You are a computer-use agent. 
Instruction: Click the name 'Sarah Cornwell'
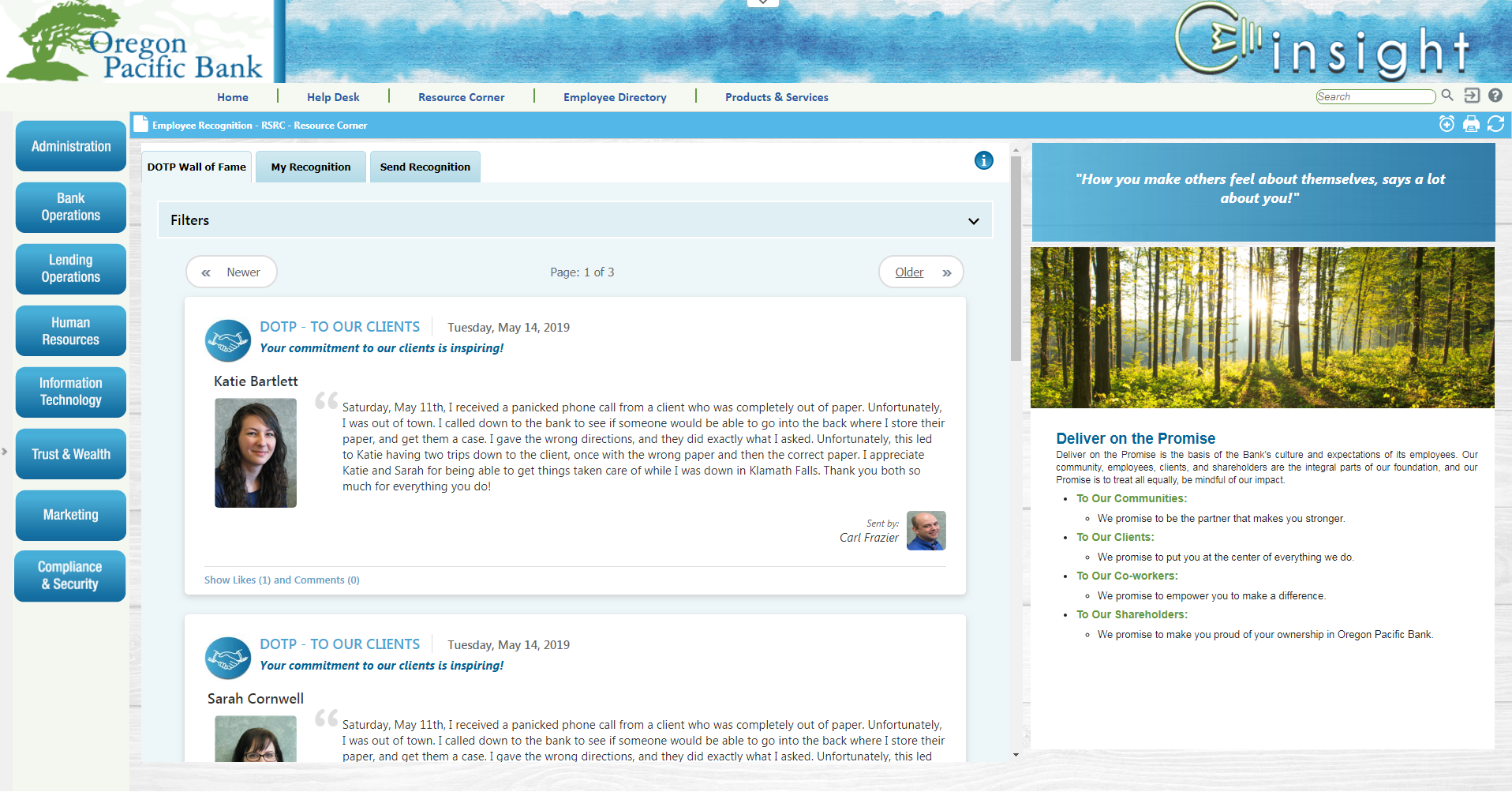256,699
